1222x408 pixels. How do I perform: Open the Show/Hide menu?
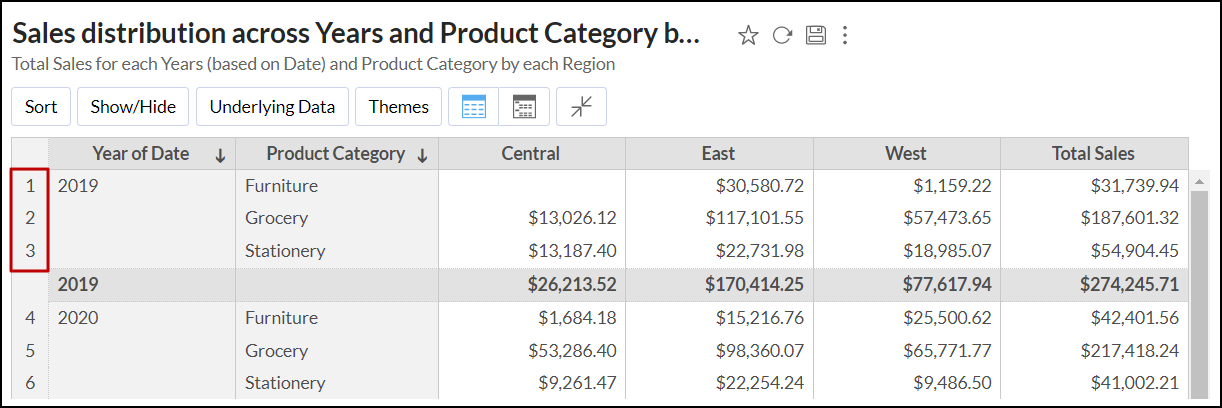click(133, 107)
